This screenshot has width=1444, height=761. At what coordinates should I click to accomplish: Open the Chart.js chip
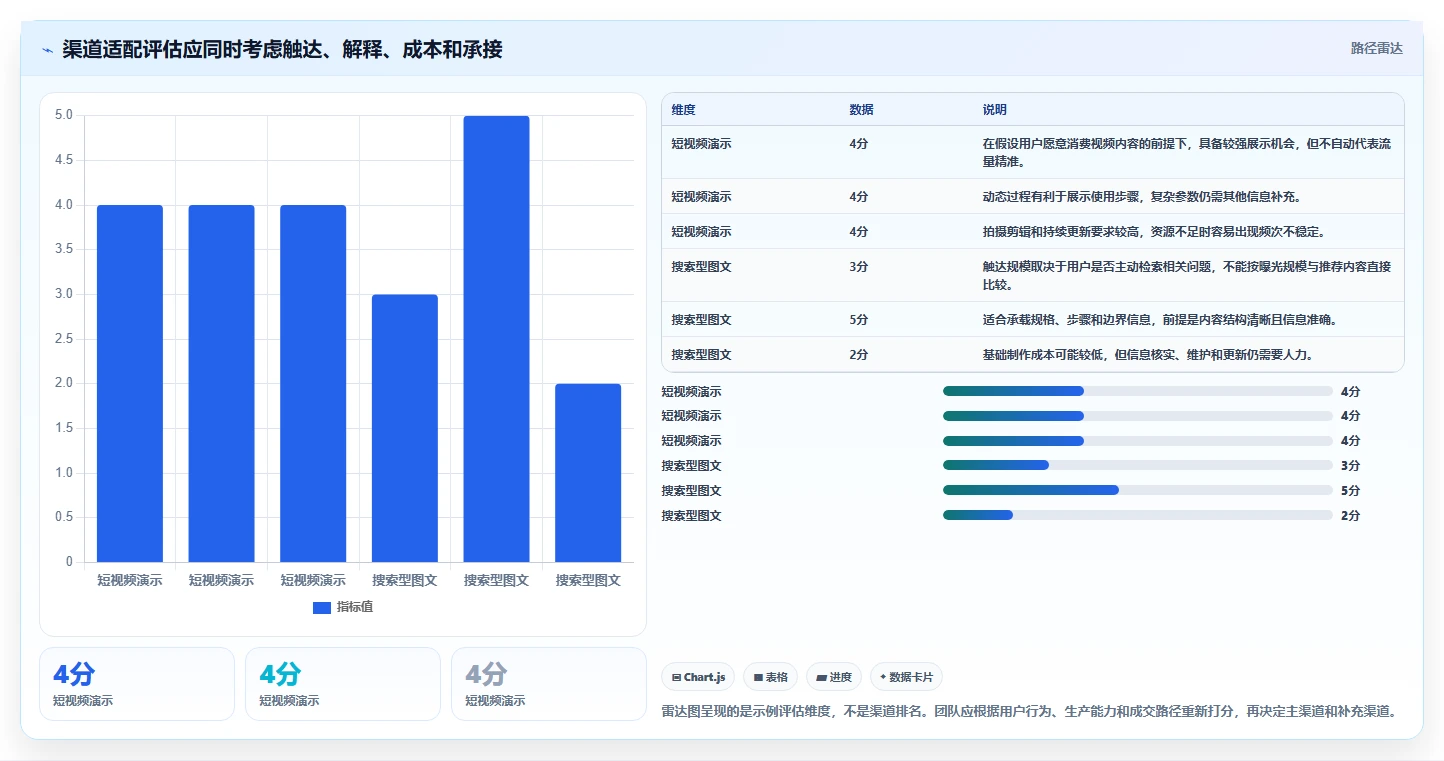click(698, 677)
